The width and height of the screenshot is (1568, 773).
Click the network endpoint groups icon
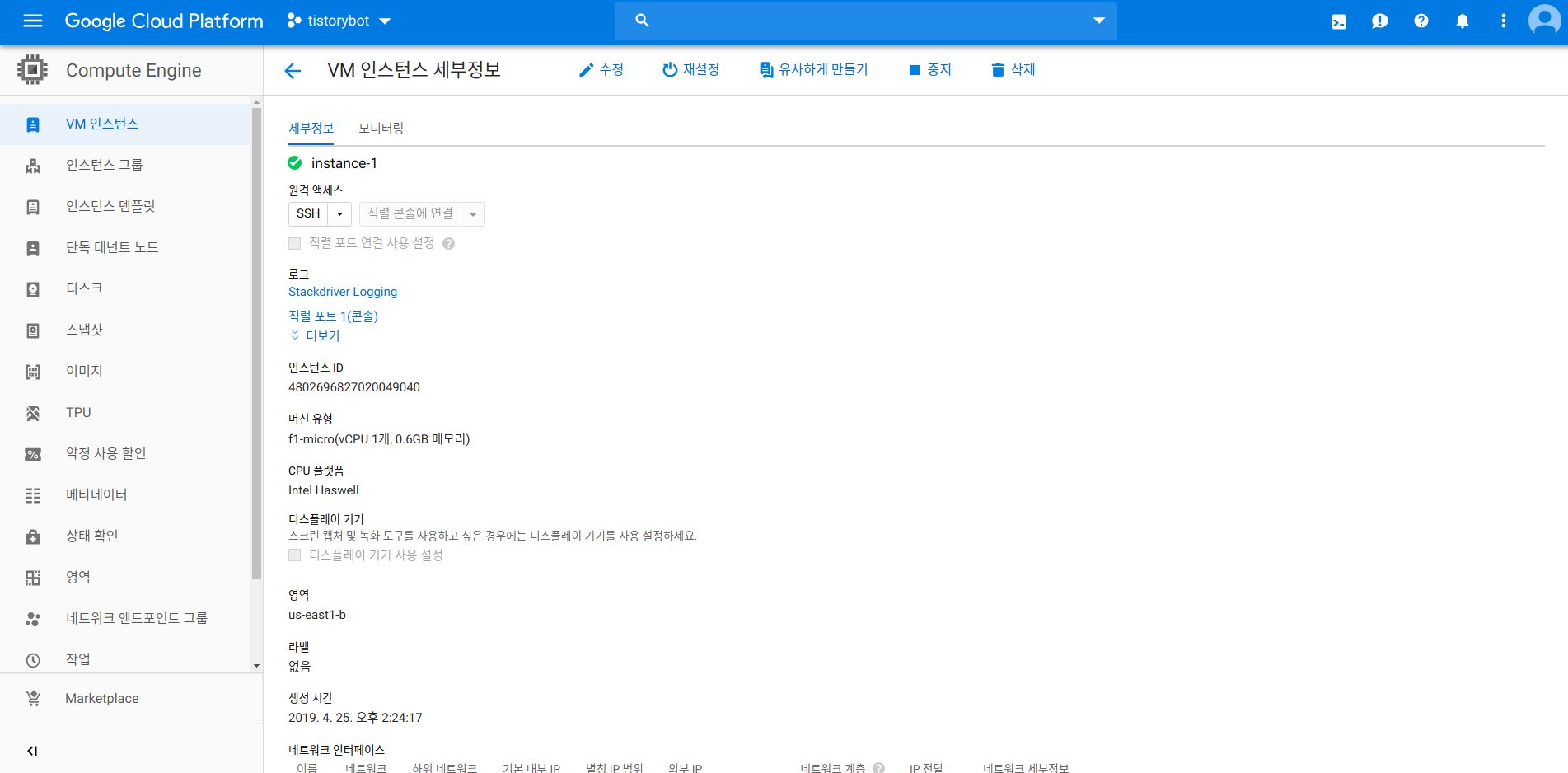33,619
